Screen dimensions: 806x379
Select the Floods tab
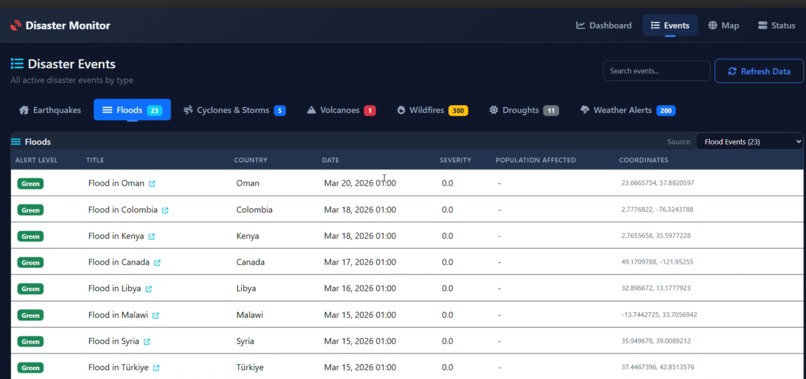(x=132, y=110)
